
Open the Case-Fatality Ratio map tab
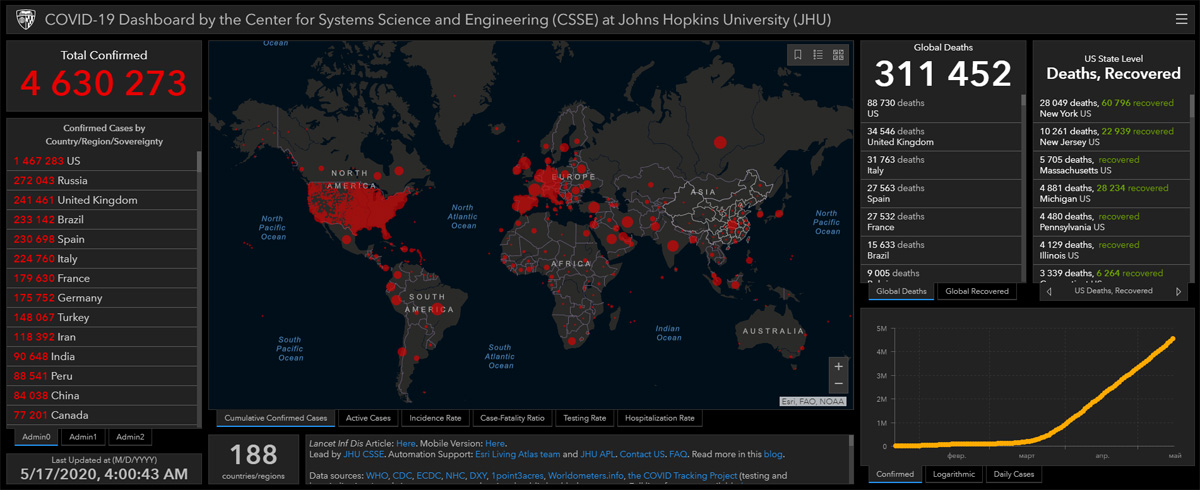coord(512,418)
